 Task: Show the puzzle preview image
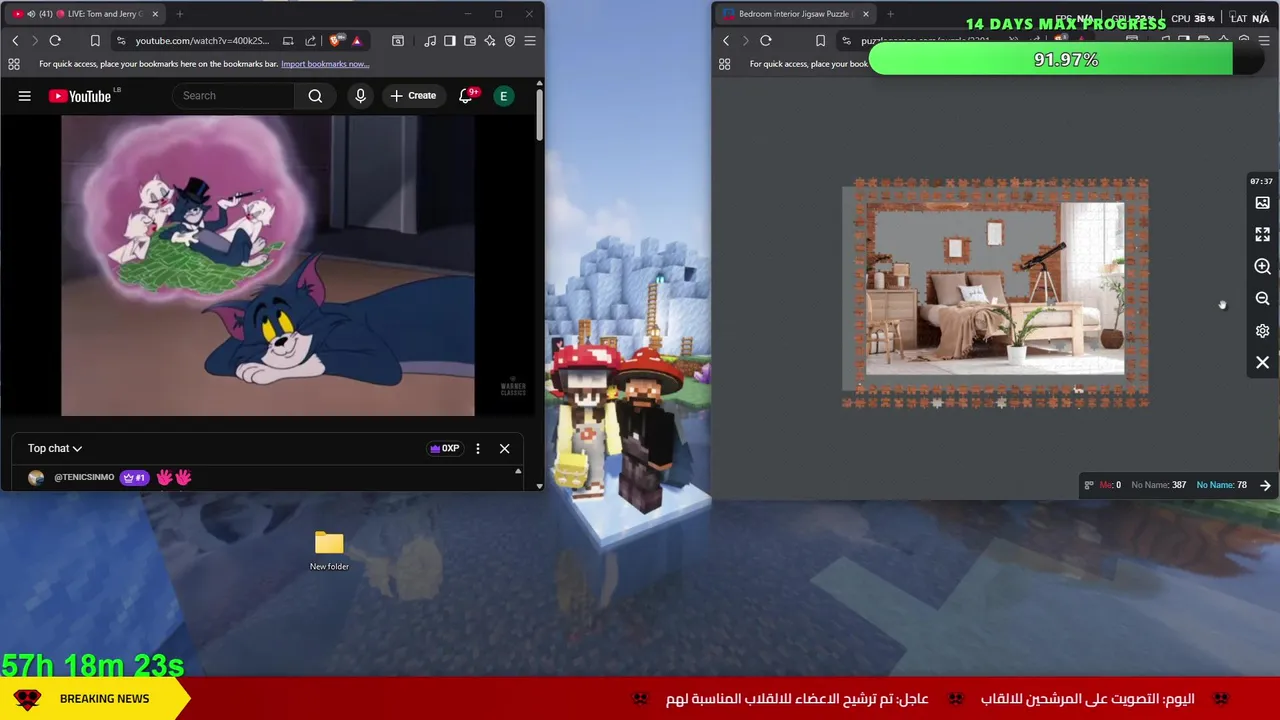[1263, 203]
